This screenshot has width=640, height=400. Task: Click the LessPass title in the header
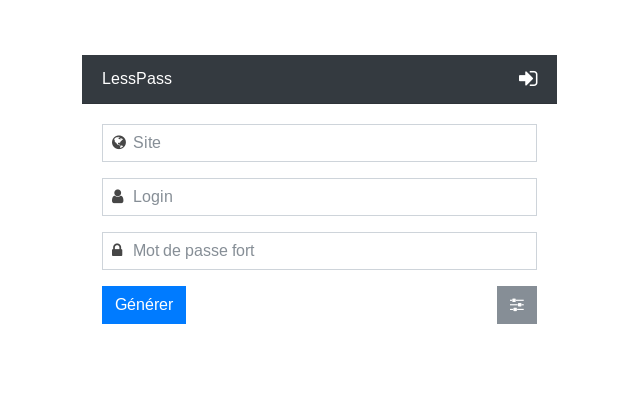[137, 79]
